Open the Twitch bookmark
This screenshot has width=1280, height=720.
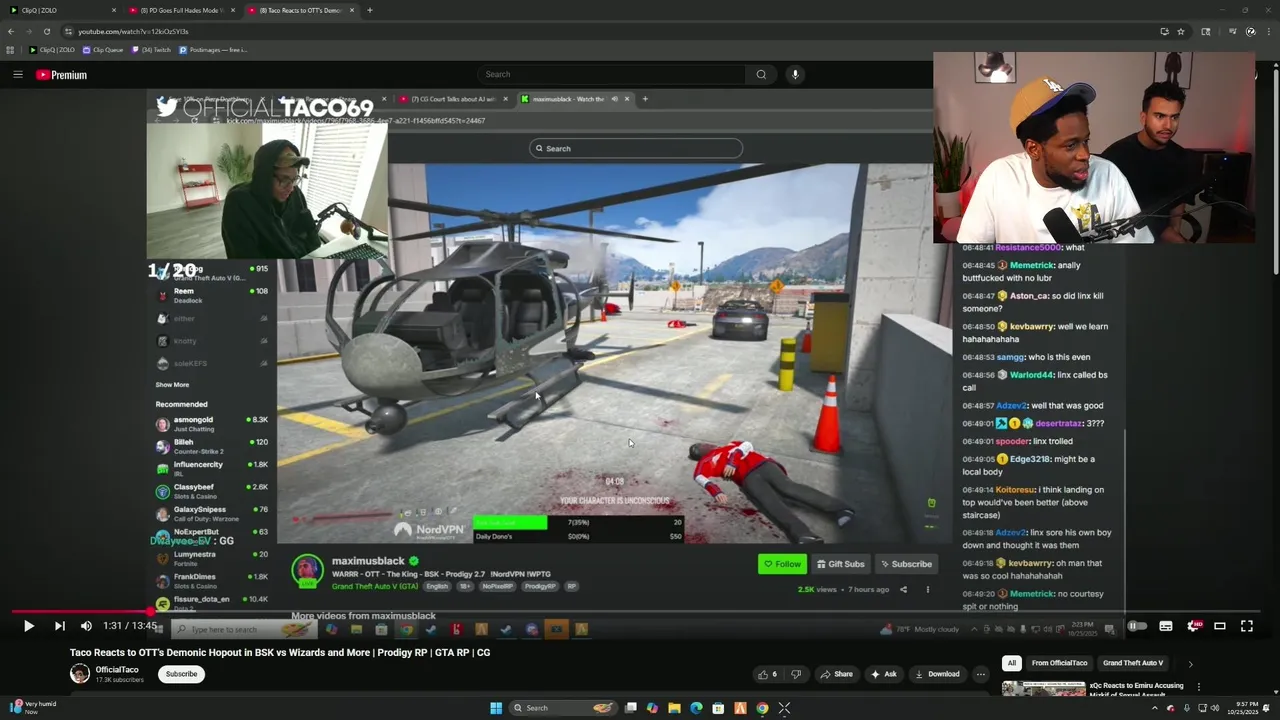pos(151,50)
